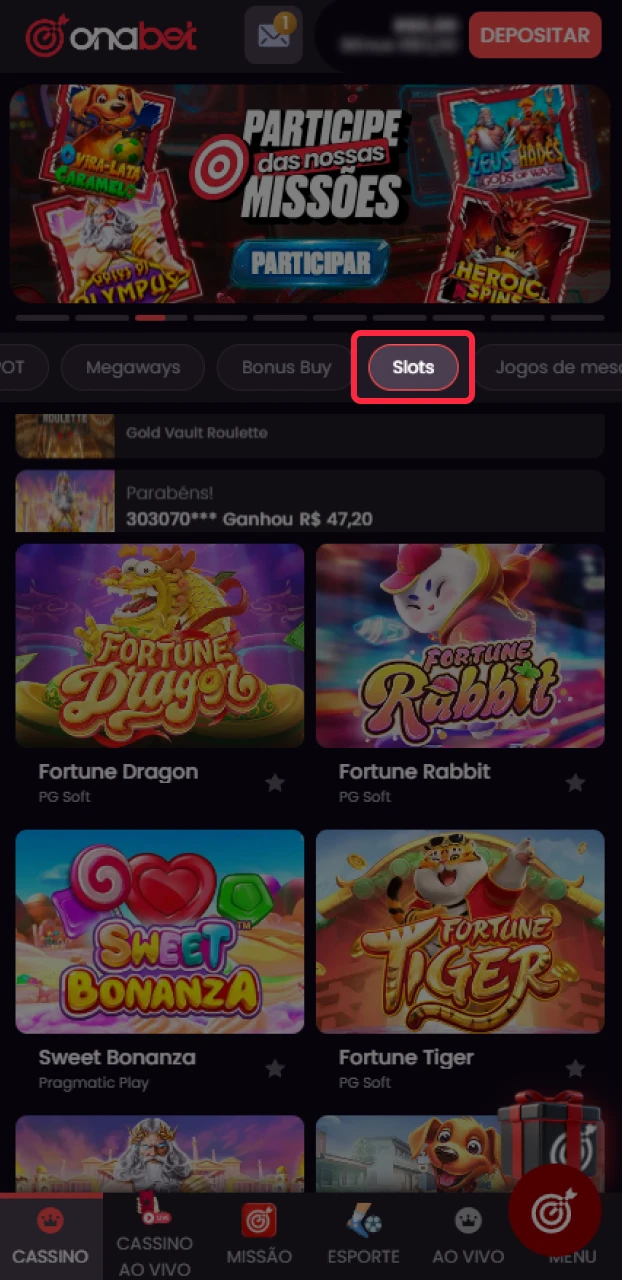Image resolution: width=622 pixels, height=1280 pixels.
Task: Click the PARTICIPAR banner button
Action: [311, 262]
